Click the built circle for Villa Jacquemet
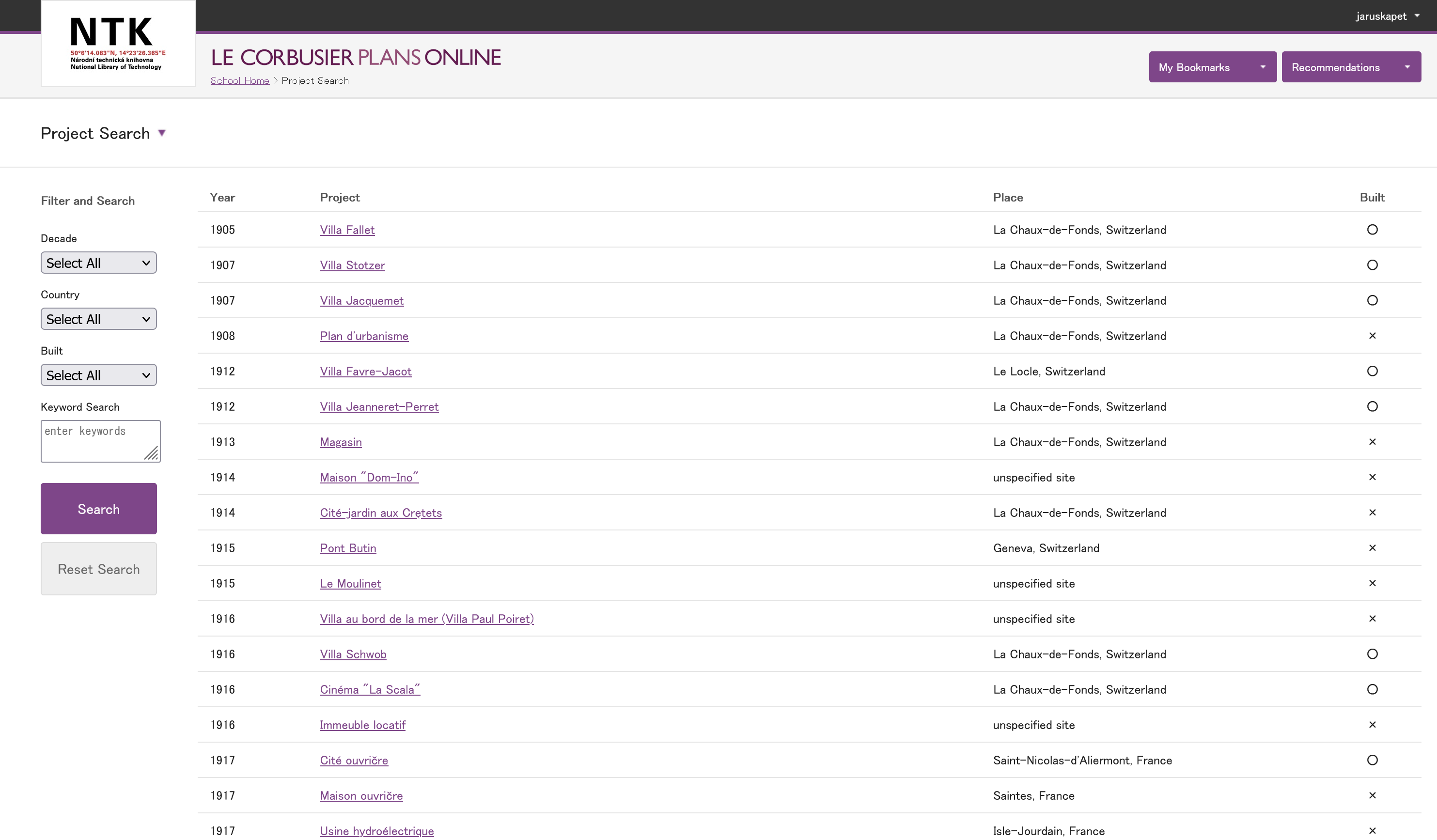This screenshot has height=840, width=1437. point(1372,300)
